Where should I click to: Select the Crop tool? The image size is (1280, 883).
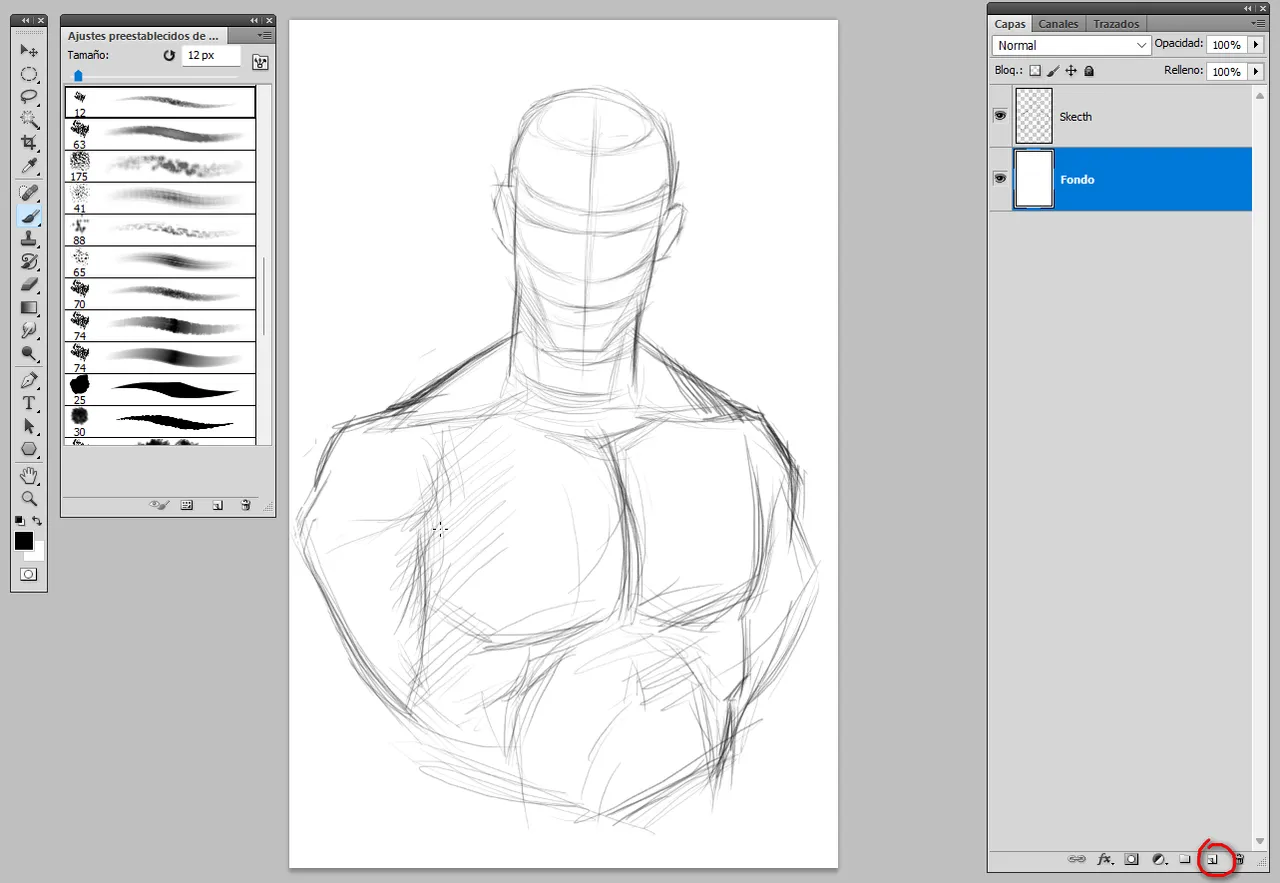pyautogui.click(x=29, y=143)
